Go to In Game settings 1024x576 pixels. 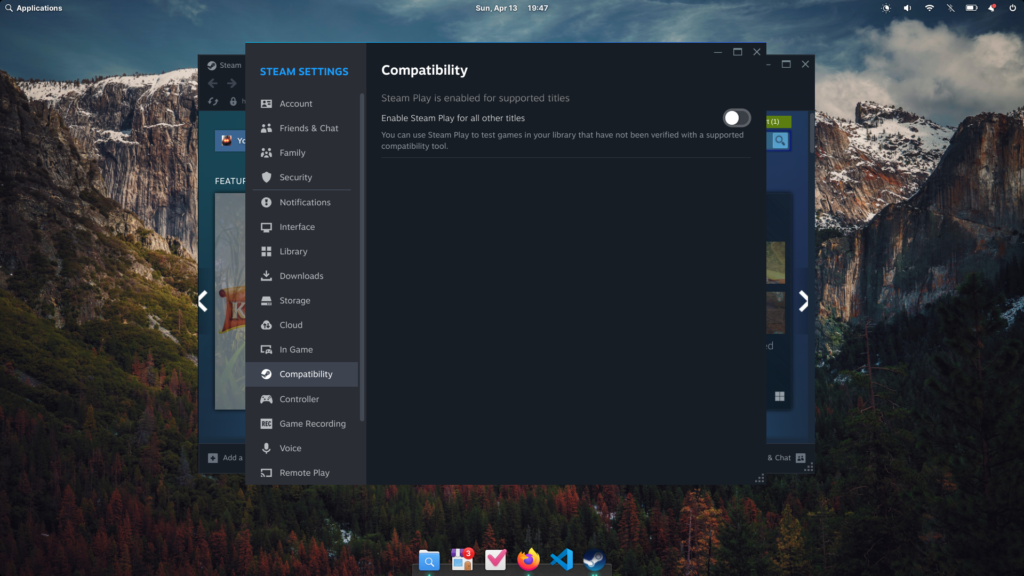coord(302,349)
